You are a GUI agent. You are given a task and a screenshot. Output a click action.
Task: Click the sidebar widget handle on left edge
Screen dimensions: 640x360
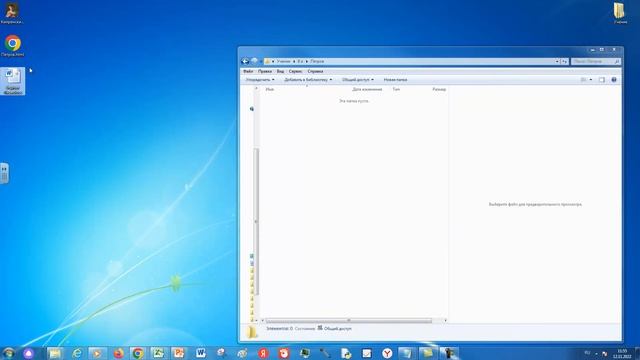(x=4, y=173)
